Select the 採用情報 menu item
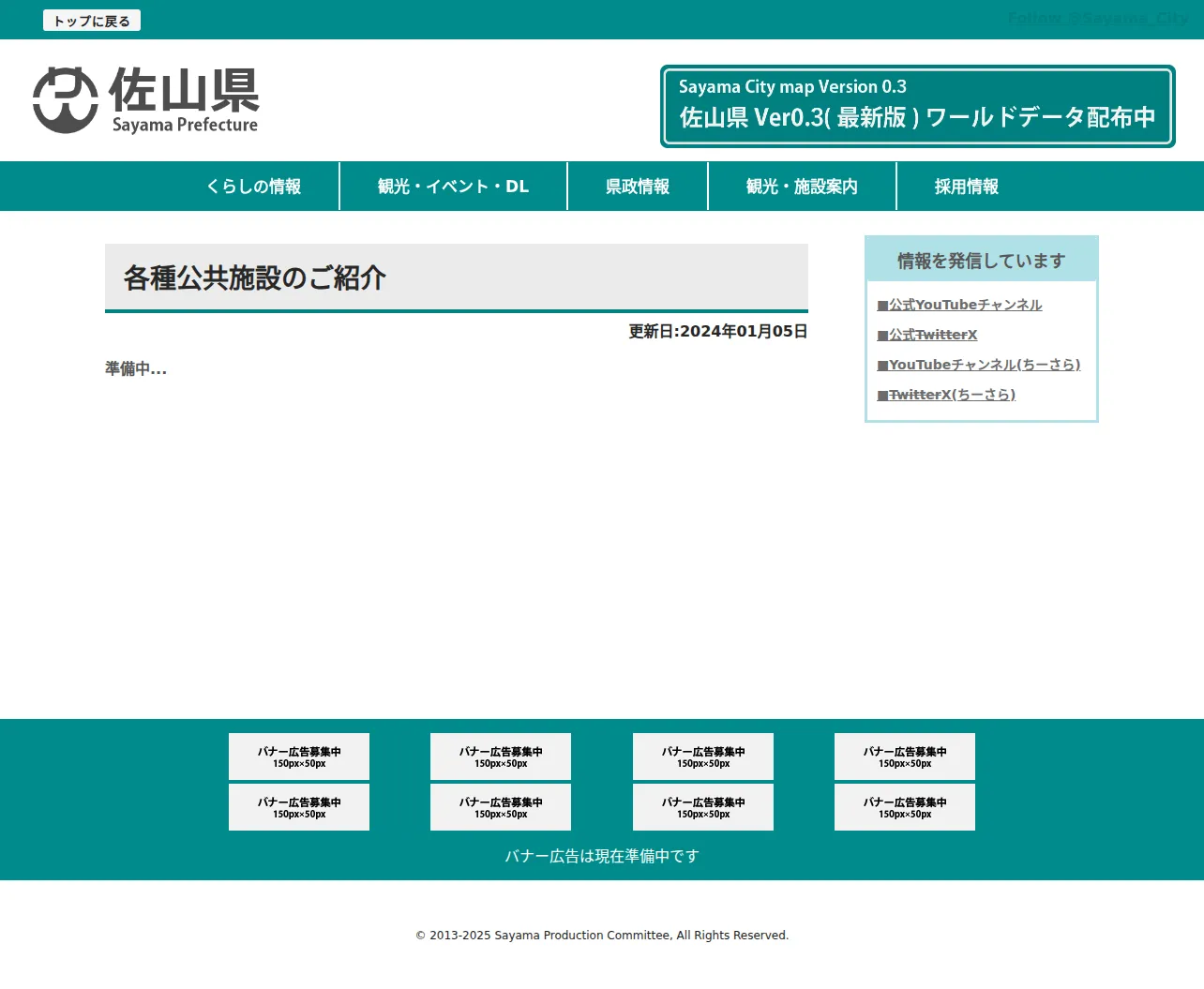This screenshot has width=1204, height=989. [967, 187]
